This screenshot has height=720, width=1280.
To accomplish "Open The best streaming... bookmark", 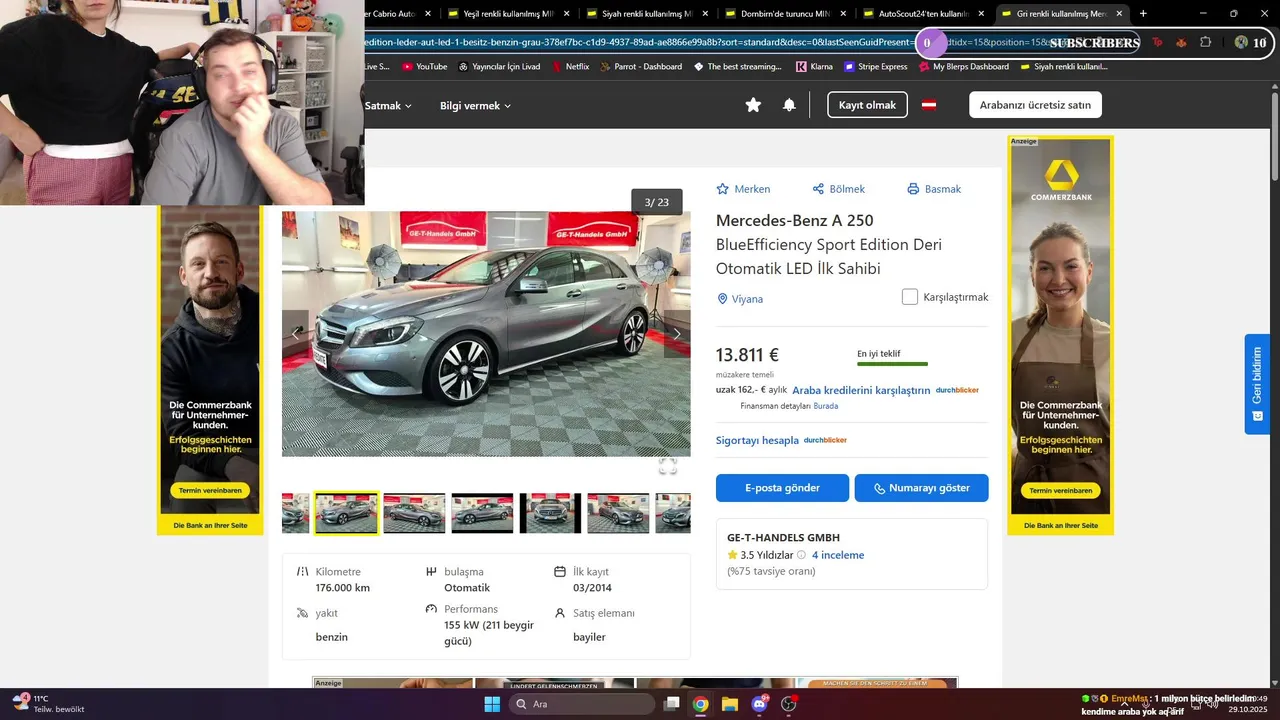I will (737, 67).
